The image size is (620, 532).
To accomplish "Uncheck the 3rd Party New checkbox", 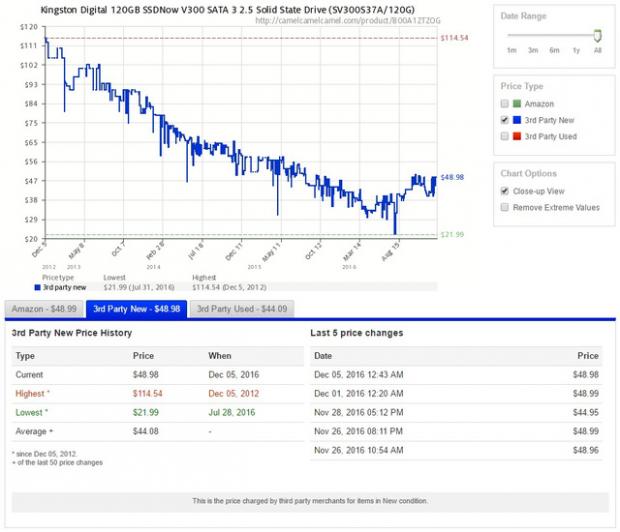I will pyautogui.click(x=505, y=119).
